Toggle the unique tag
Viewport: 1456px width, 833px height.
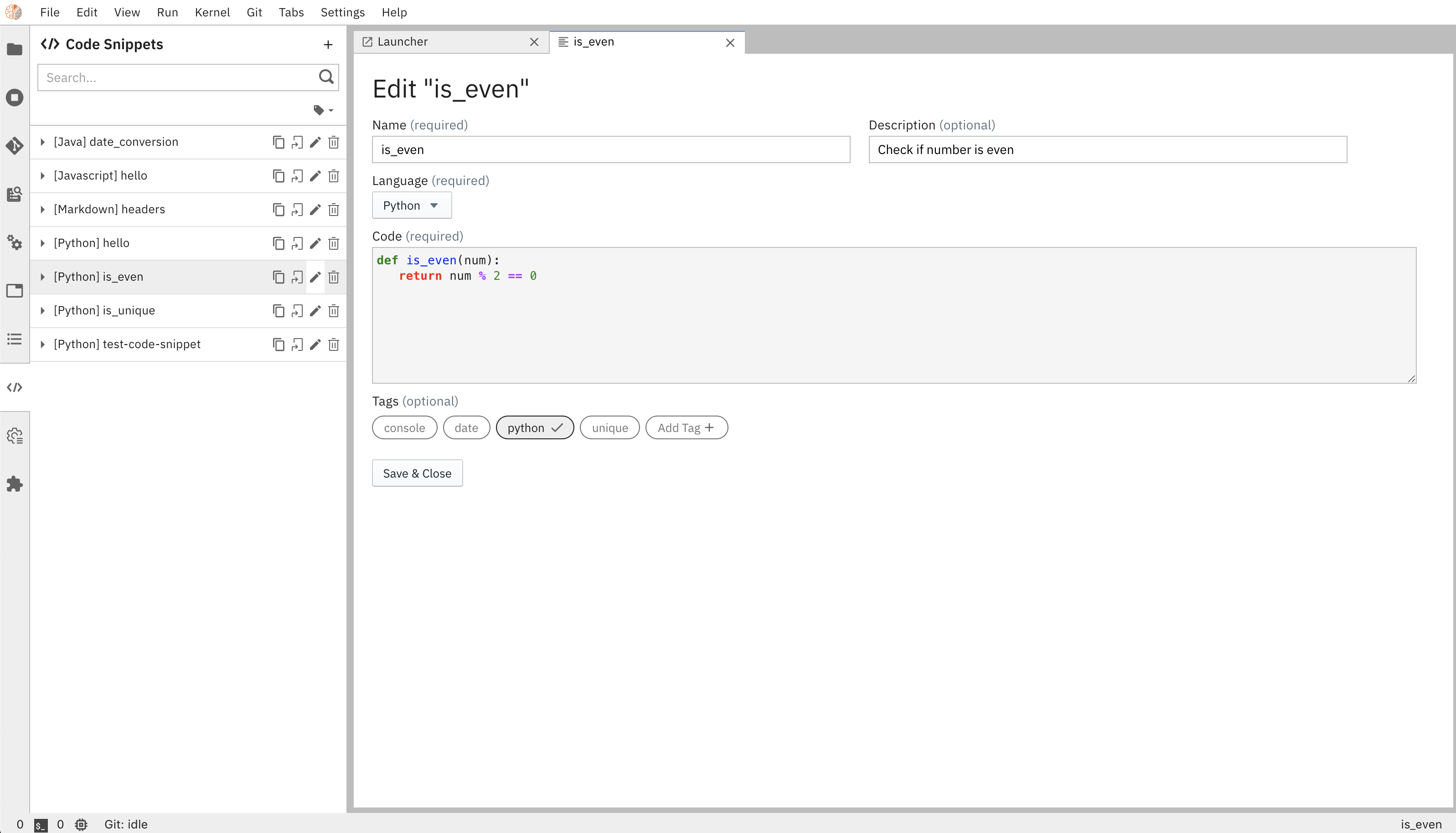(x=609, y=428)
